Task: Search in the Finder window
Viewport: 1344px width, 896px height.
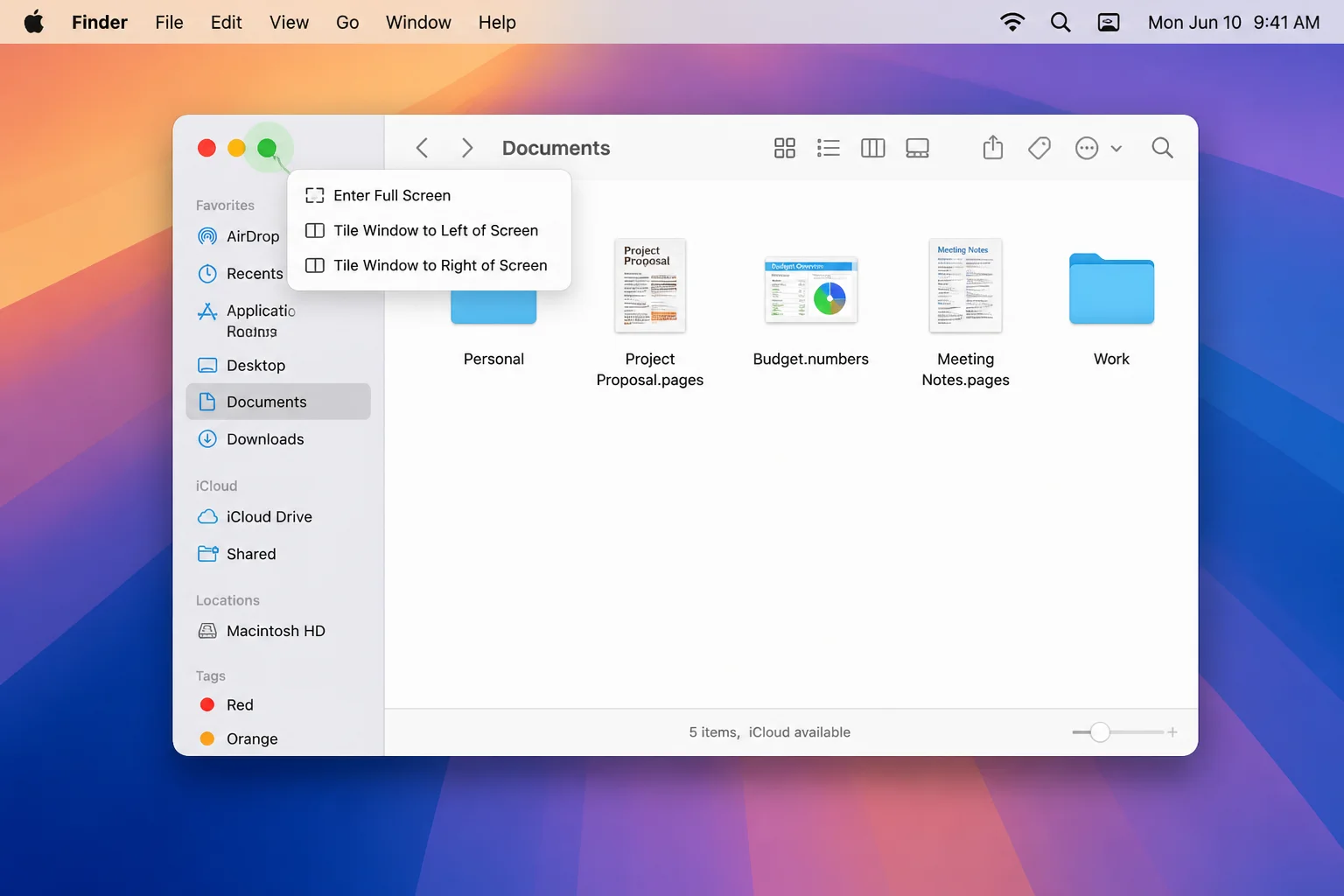Action: (x=1162, y=148)
